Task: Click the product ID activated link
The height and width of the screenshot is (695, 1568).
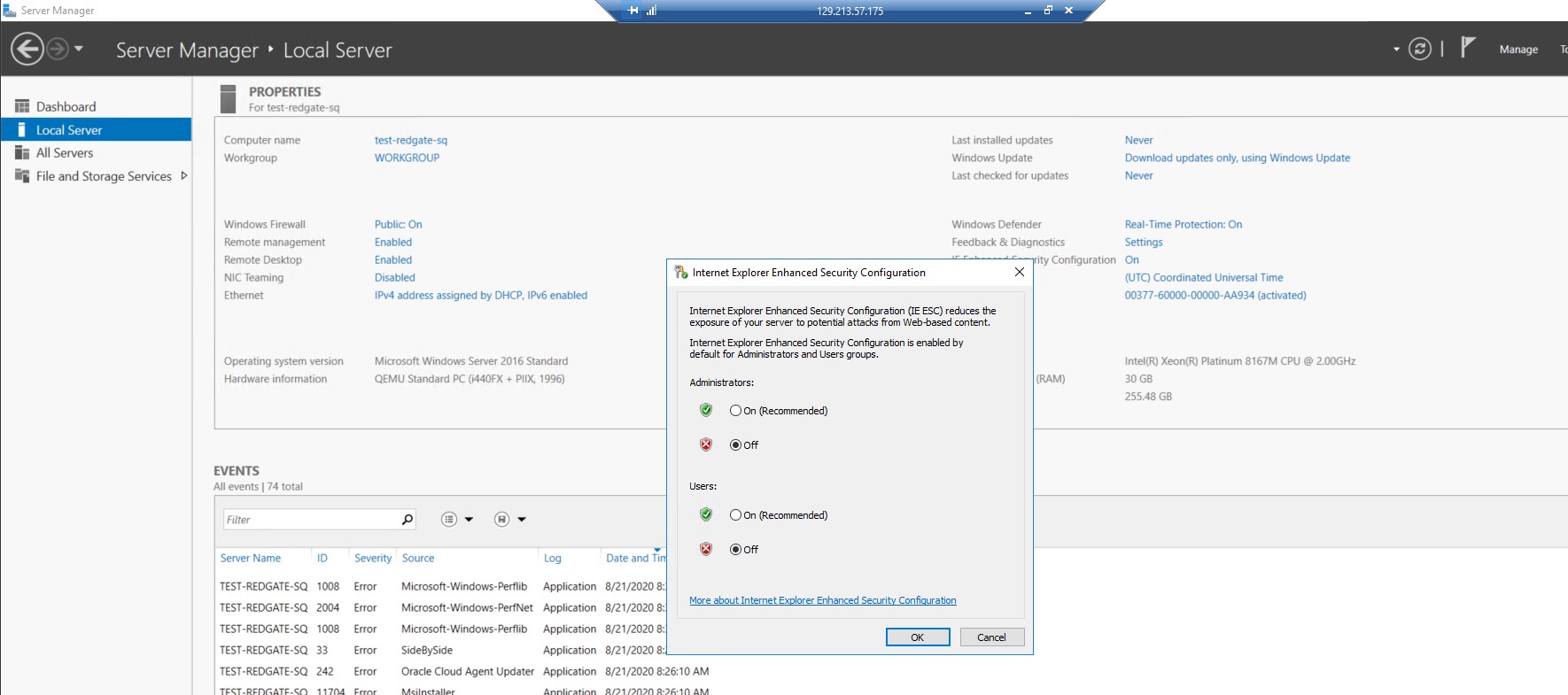Action: point(1215,295)
